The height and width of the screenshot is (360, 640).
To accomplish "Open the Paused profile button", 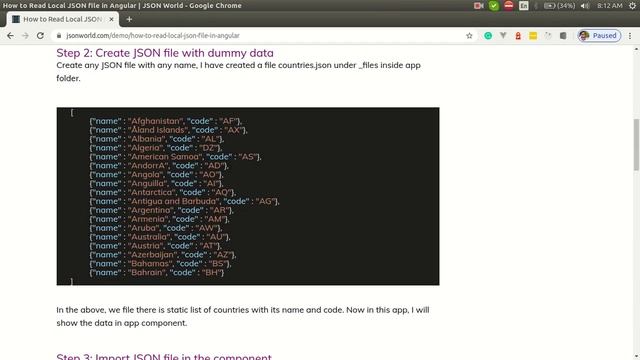I will tap(599, 36).
